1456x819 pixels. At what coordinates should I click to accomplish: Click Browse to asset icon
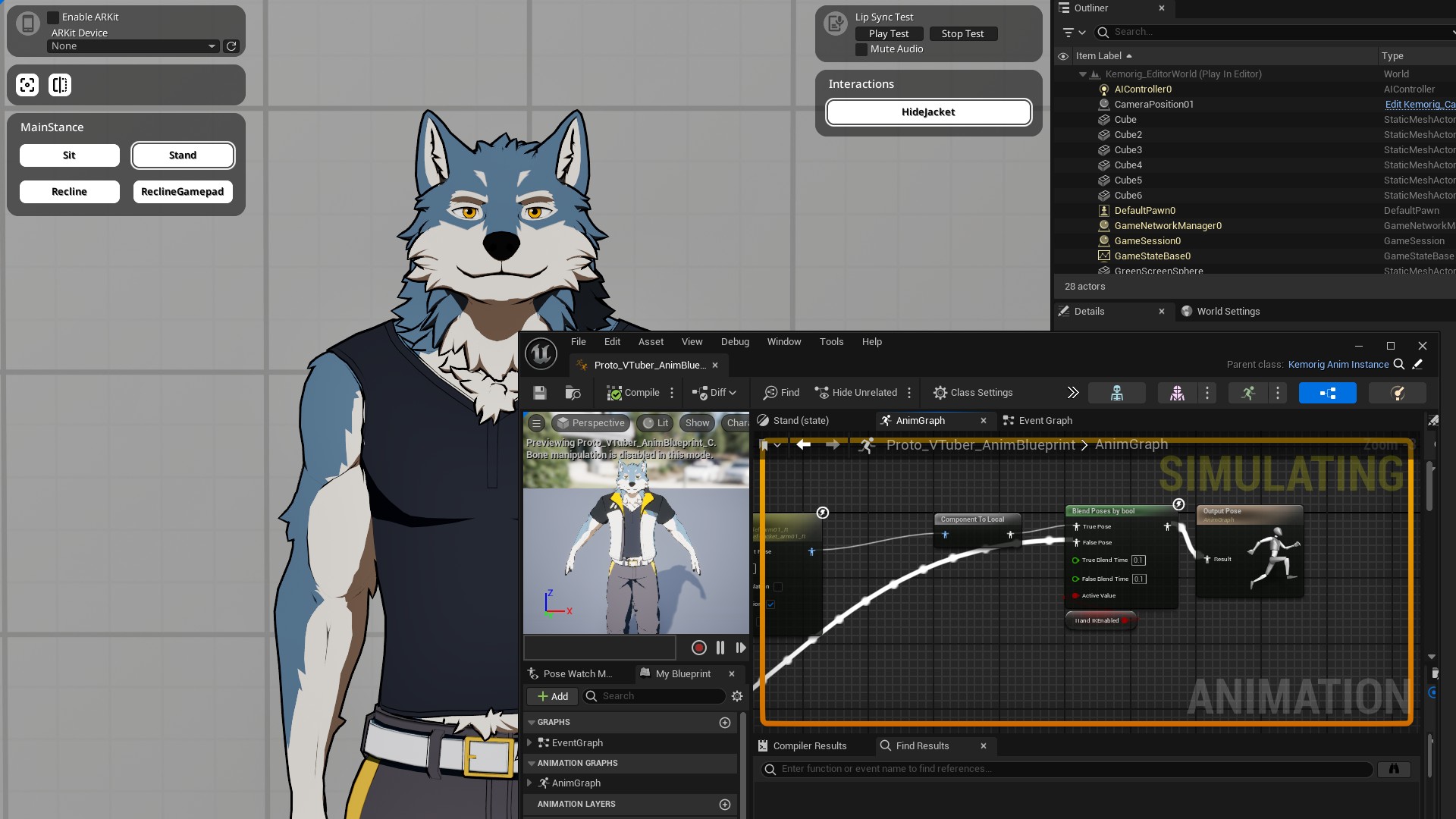573,393
